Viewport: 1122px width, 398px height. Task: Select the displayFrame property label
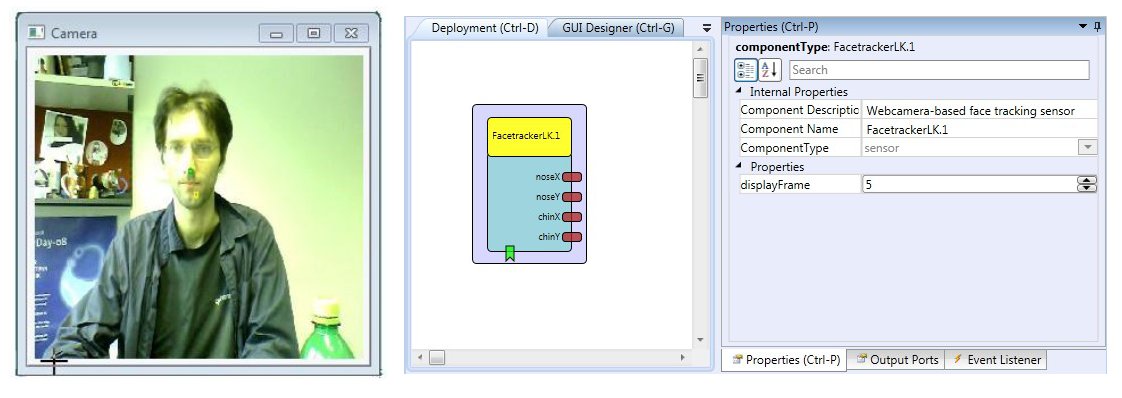775,185
